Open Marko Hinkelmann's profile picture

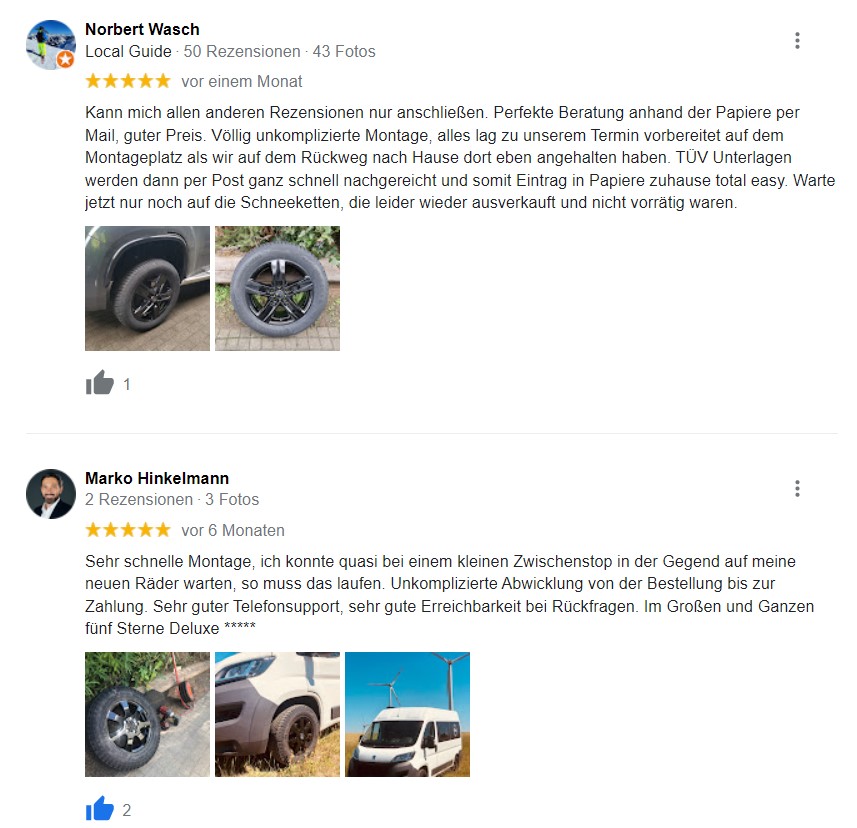pyautogui.click(x=51, y=494)
